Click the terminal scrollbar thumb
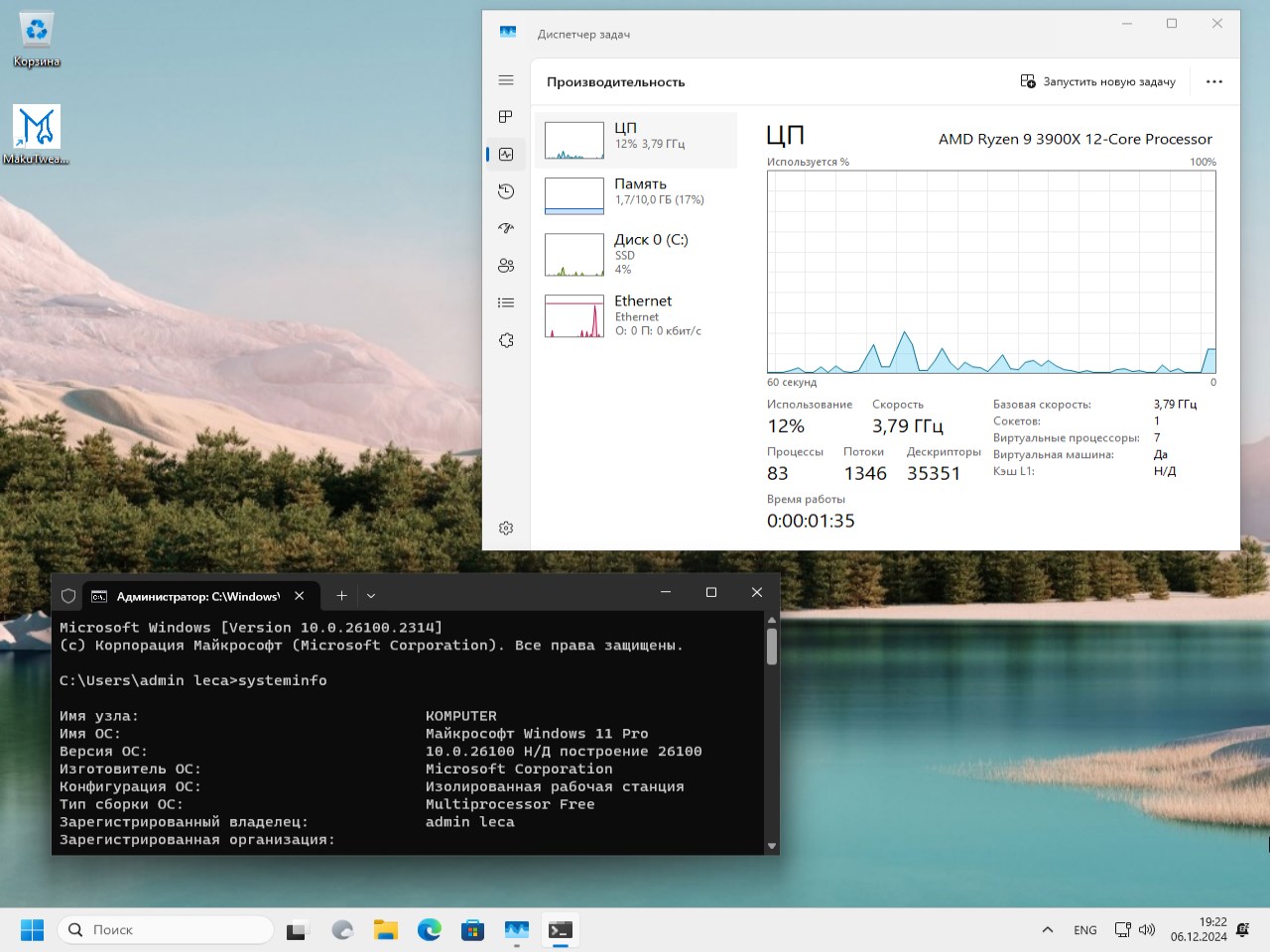The image size is (1270, 952). [772, 647]
